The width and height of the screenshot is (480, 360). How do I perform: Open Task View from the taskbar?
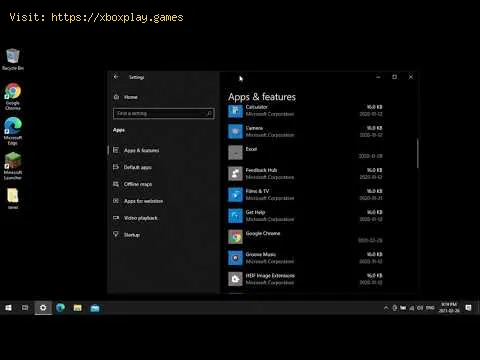(x=25, y=308)
